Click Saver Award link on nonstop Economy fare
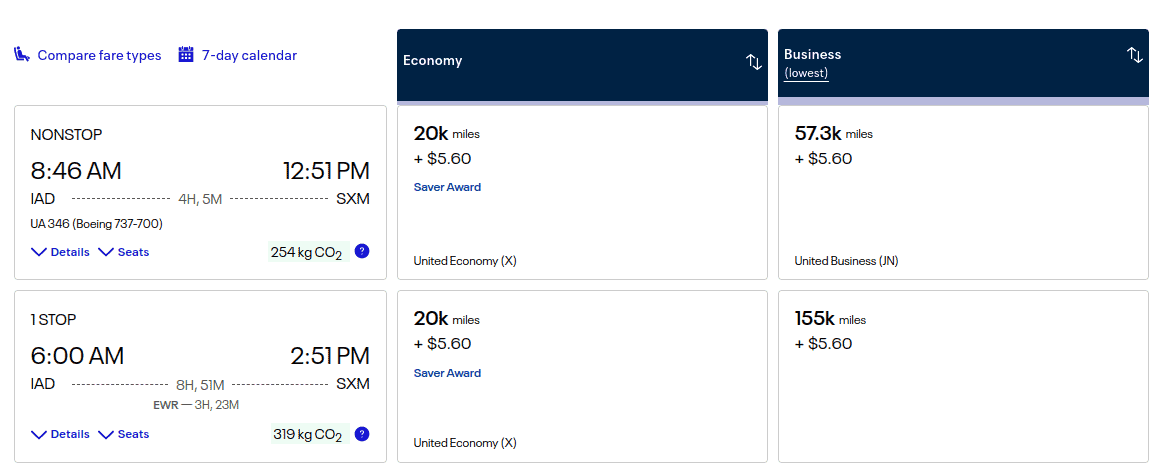 (x=447, y=187)
